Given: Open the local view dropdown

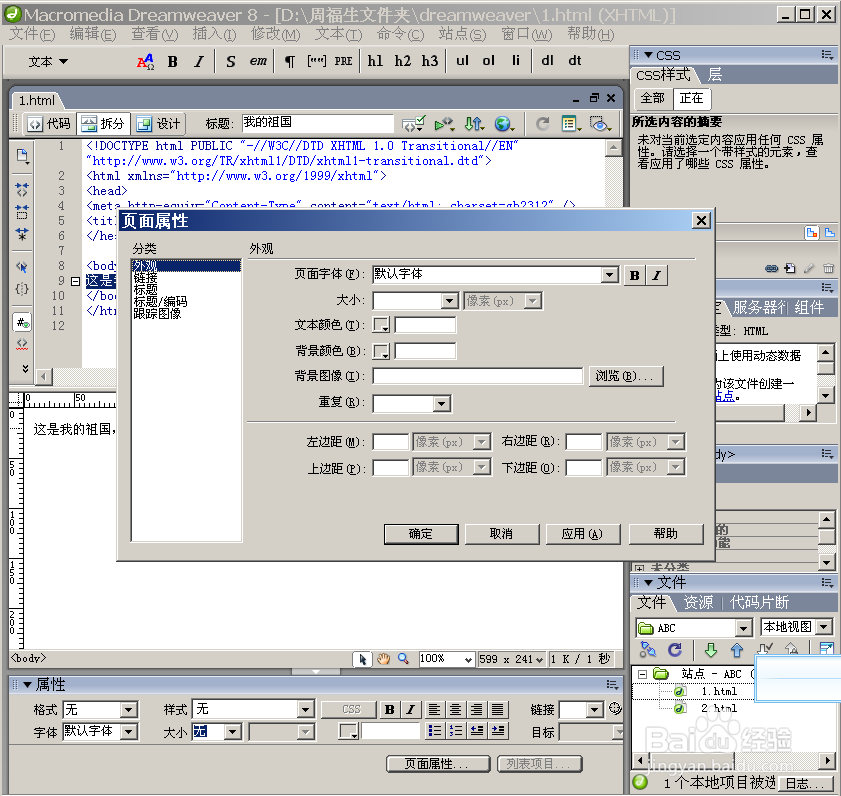Looking at the screenshot, I should (824, 627).
